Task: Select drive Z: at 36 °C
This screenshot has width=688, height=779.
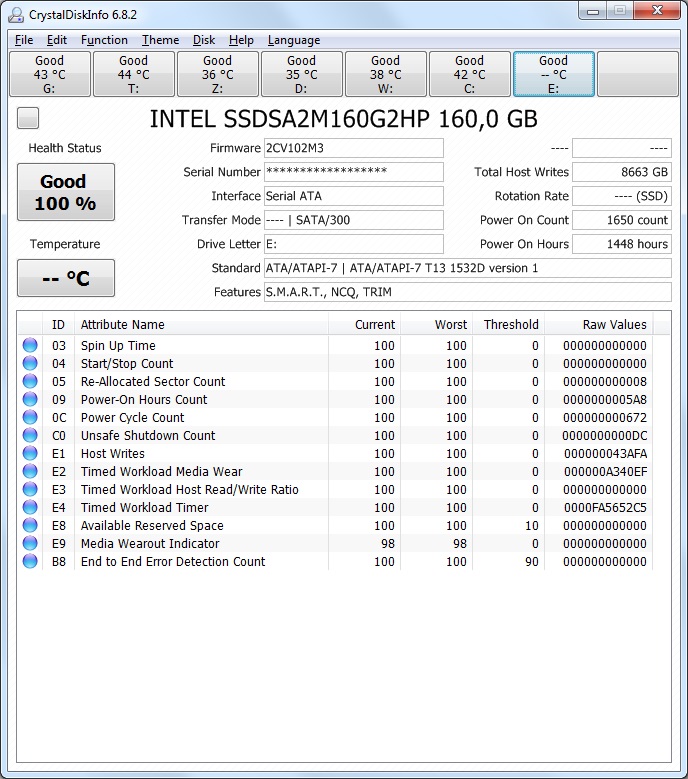Action: point(218,74)
